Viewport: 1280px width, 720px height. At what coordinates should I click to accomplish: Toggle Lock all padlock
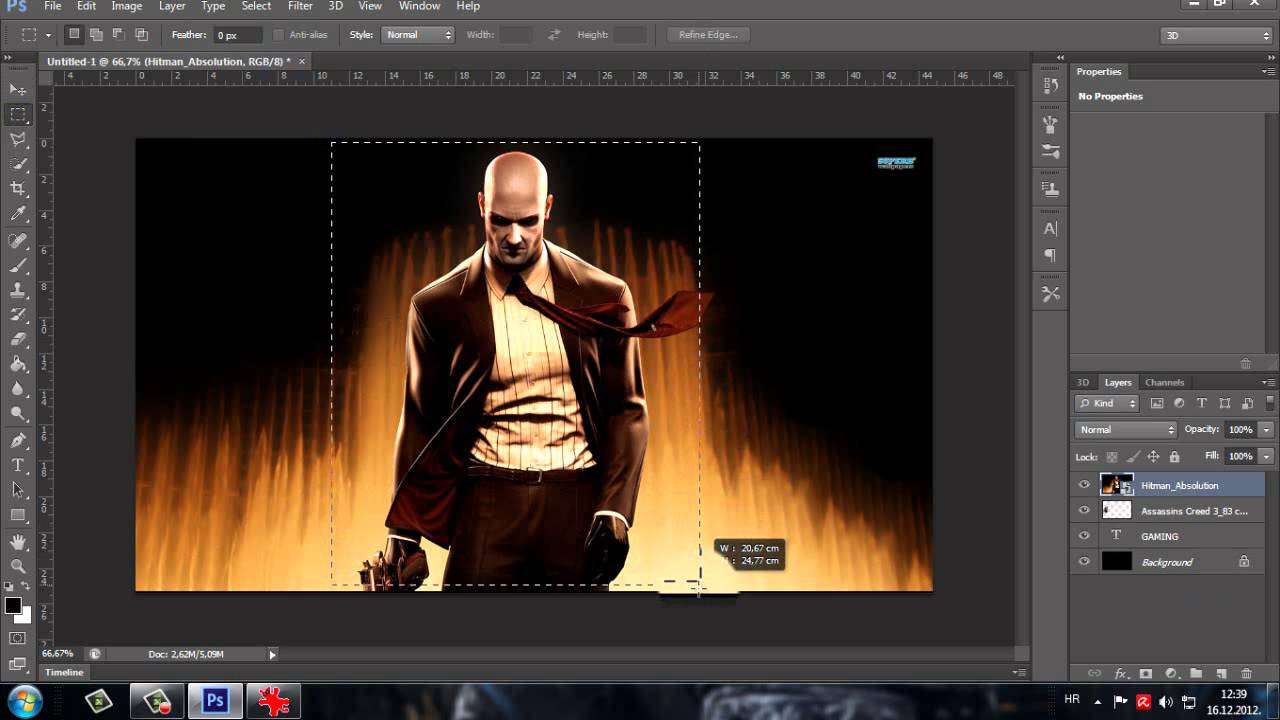(x=1174, y=456)
